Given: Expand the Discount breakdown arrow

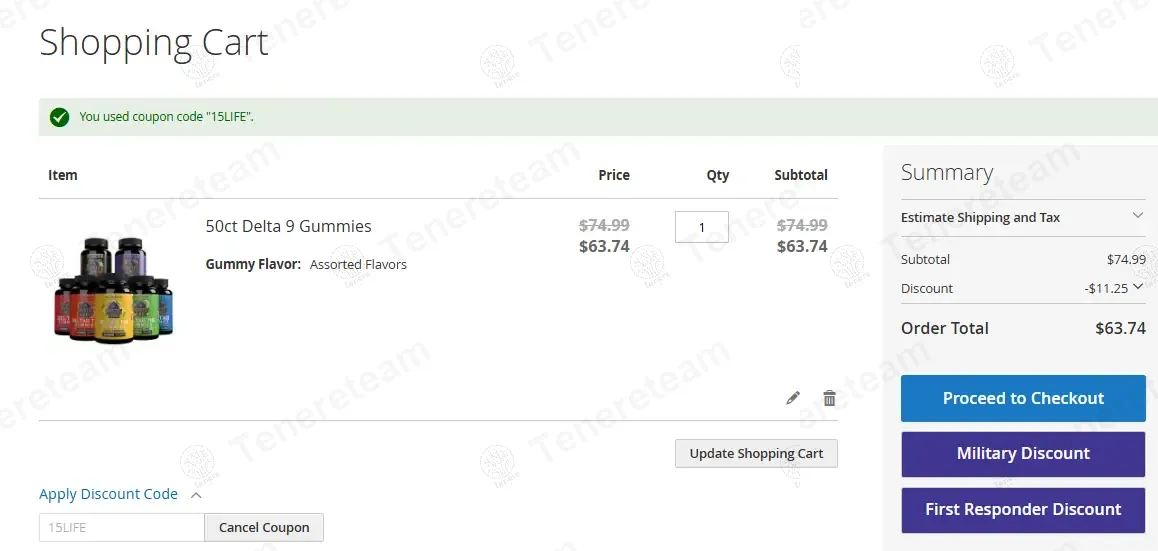Looking at the screenshot, I should click(1138, 287).
